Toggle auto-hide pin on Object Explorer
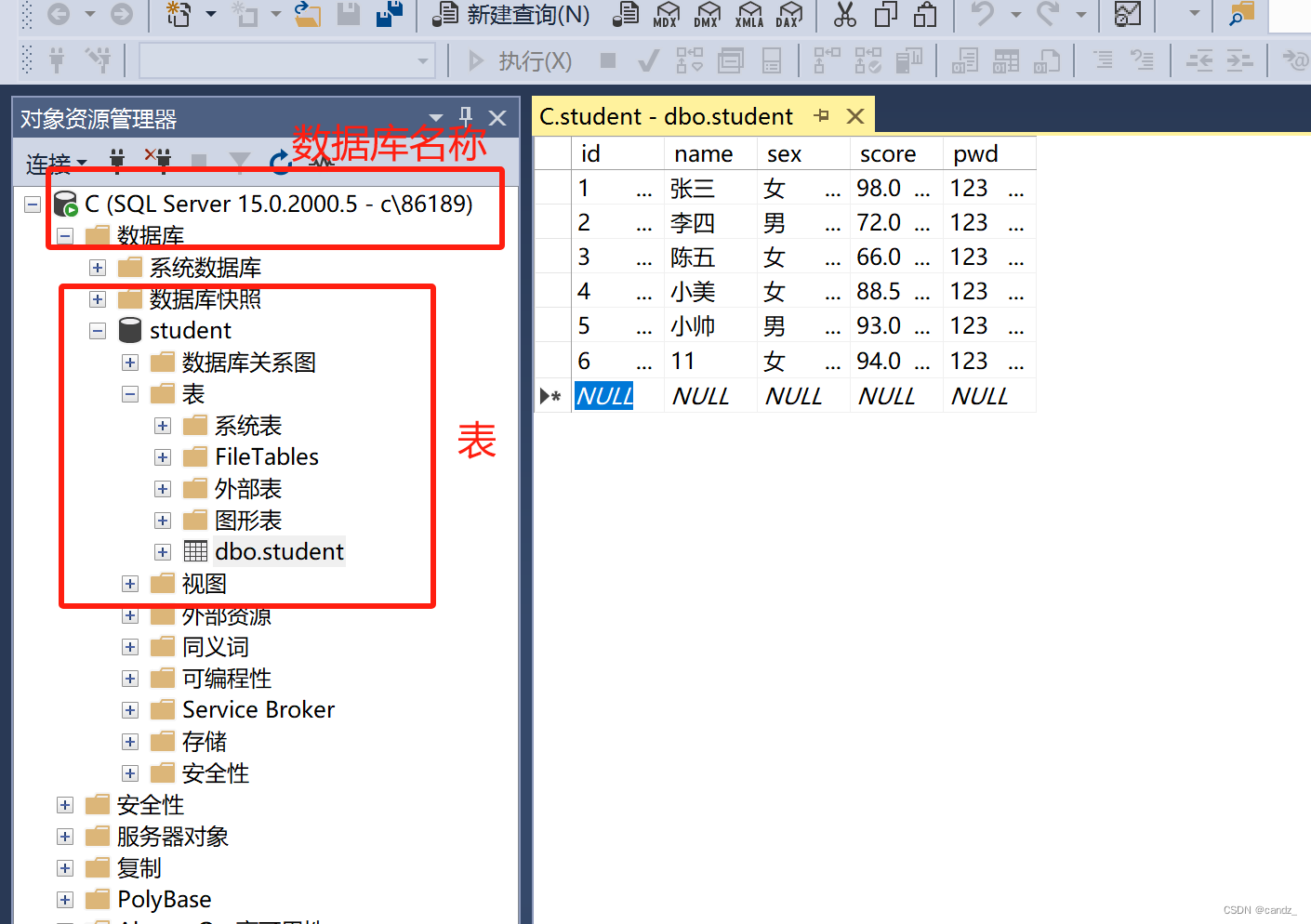The image size is (1311, 924). click(x=465, y=116)
